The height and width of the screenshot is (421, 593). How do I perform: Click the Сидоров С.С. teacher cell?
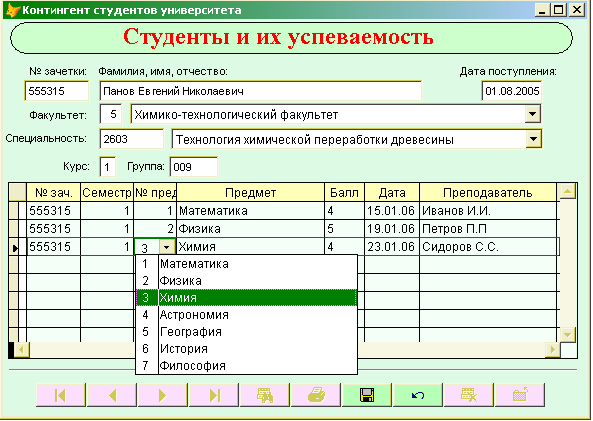[488, 247]
